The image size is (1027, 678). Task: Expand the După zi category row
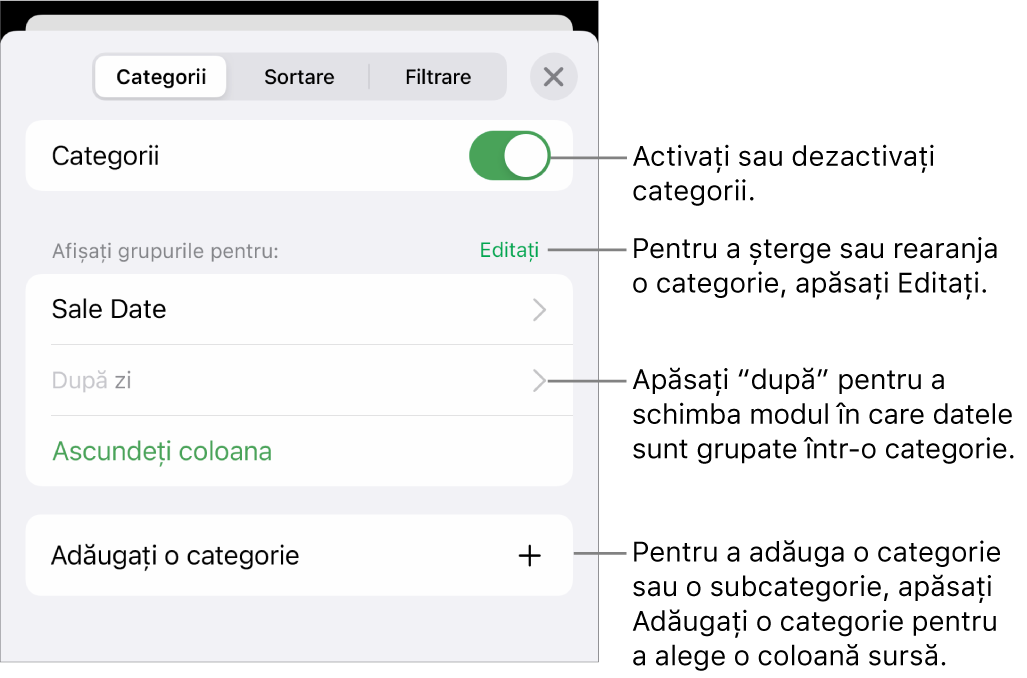[x=300, y=380]
